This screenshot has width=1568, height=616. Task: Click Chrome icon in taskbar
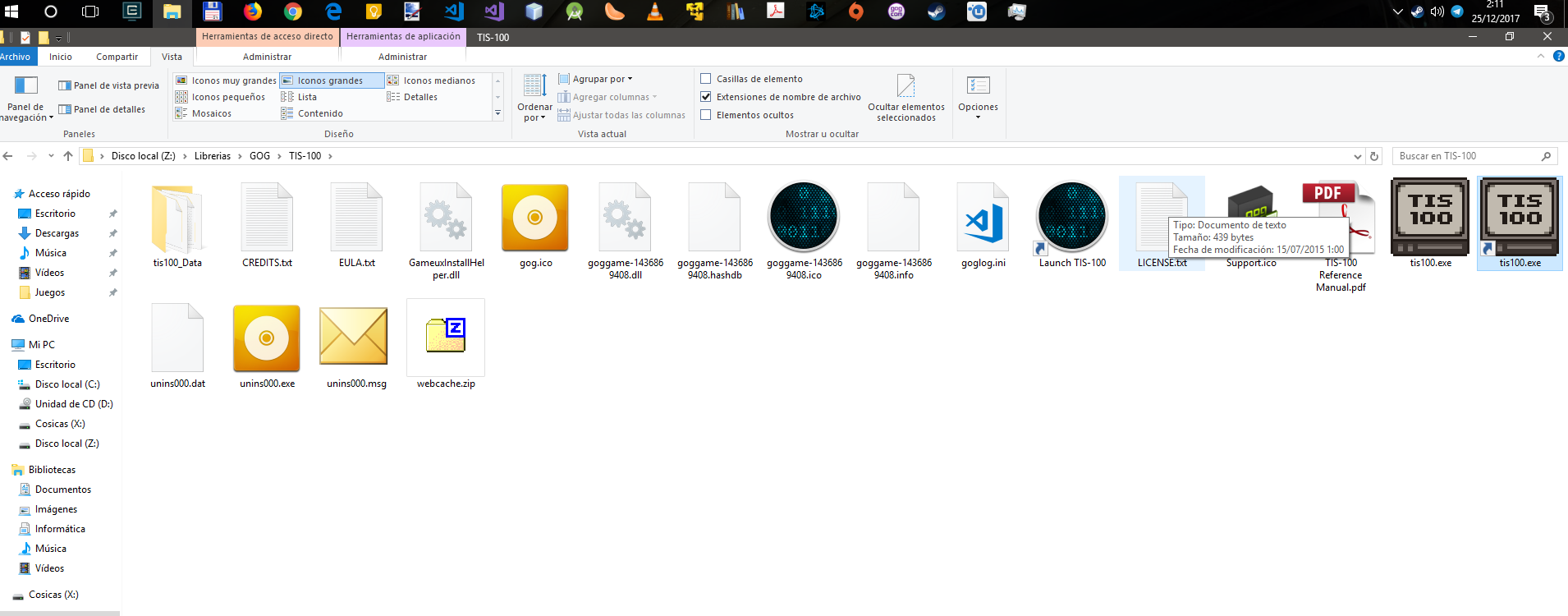coord(292,11)
